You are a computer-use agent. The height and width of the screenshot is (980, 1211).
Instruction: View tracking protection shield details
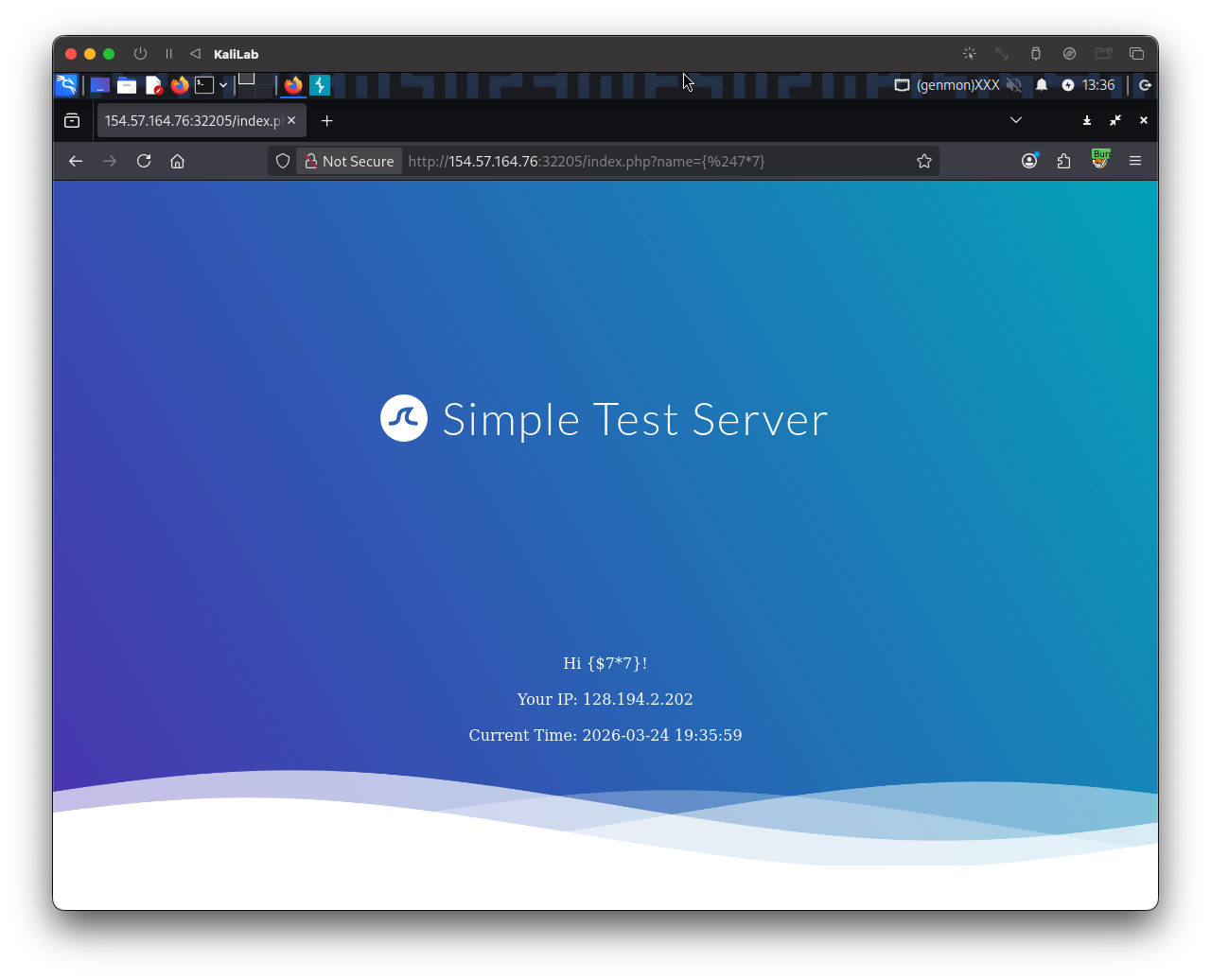point(282,161)
